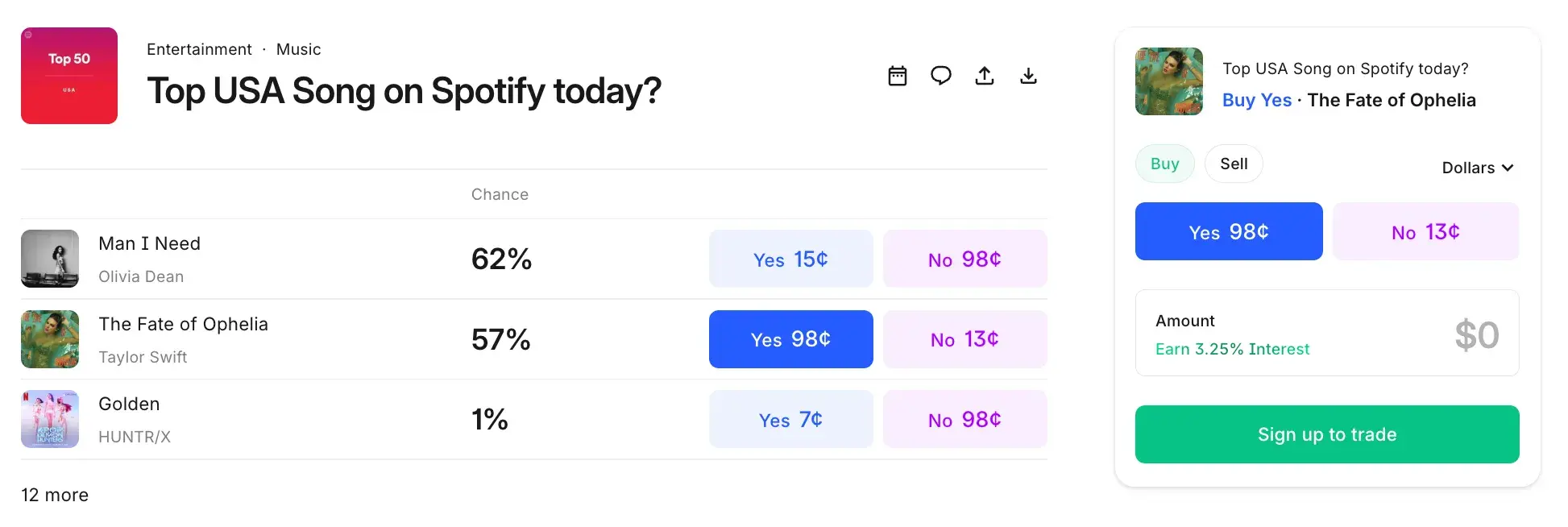Open the Dollars dropdown
Screen dimensions: 1568x527
point(1477,168)
